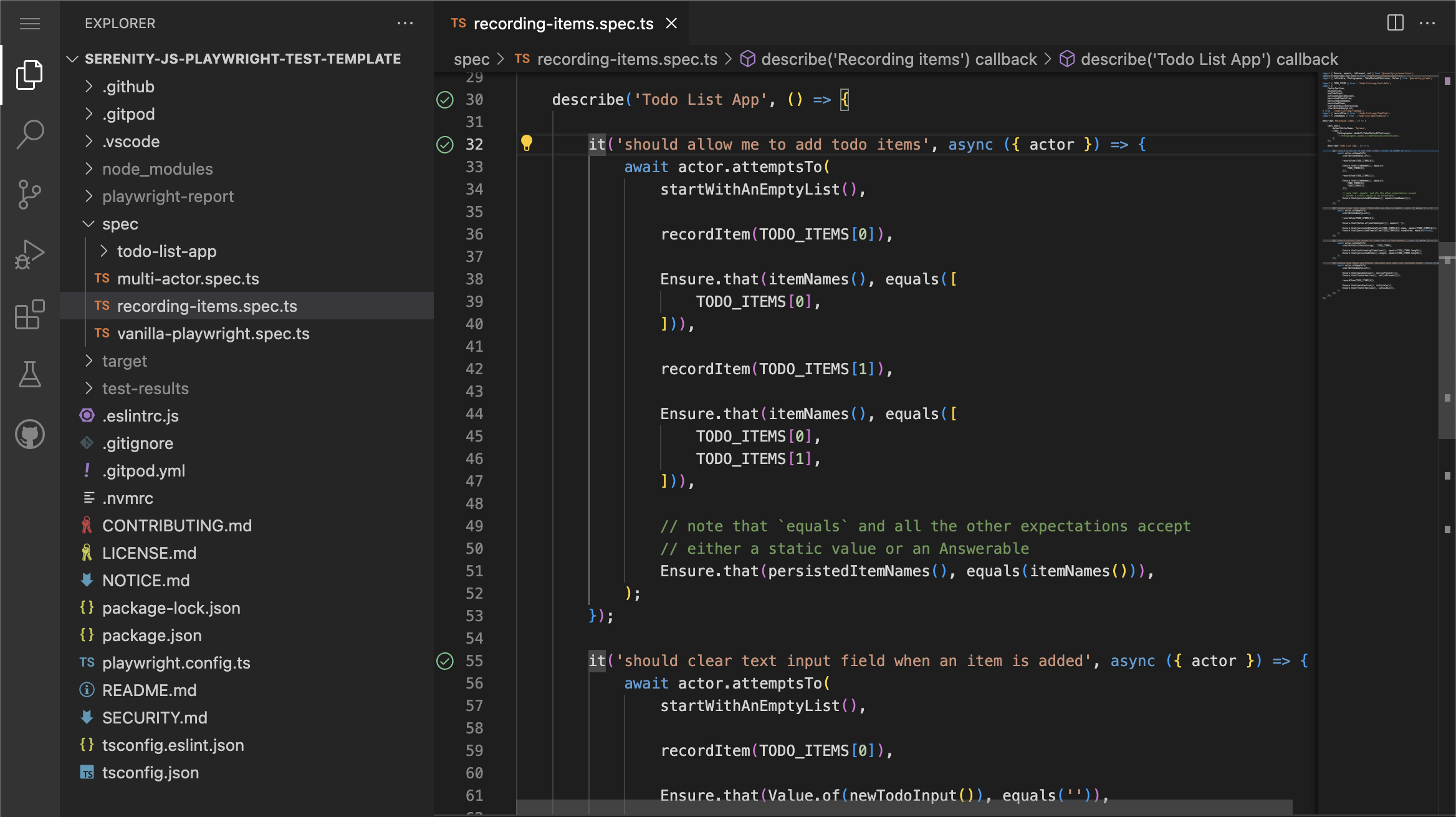
Task: Open Explorer views and more actions menu
Action: click(x=405, y=23)
